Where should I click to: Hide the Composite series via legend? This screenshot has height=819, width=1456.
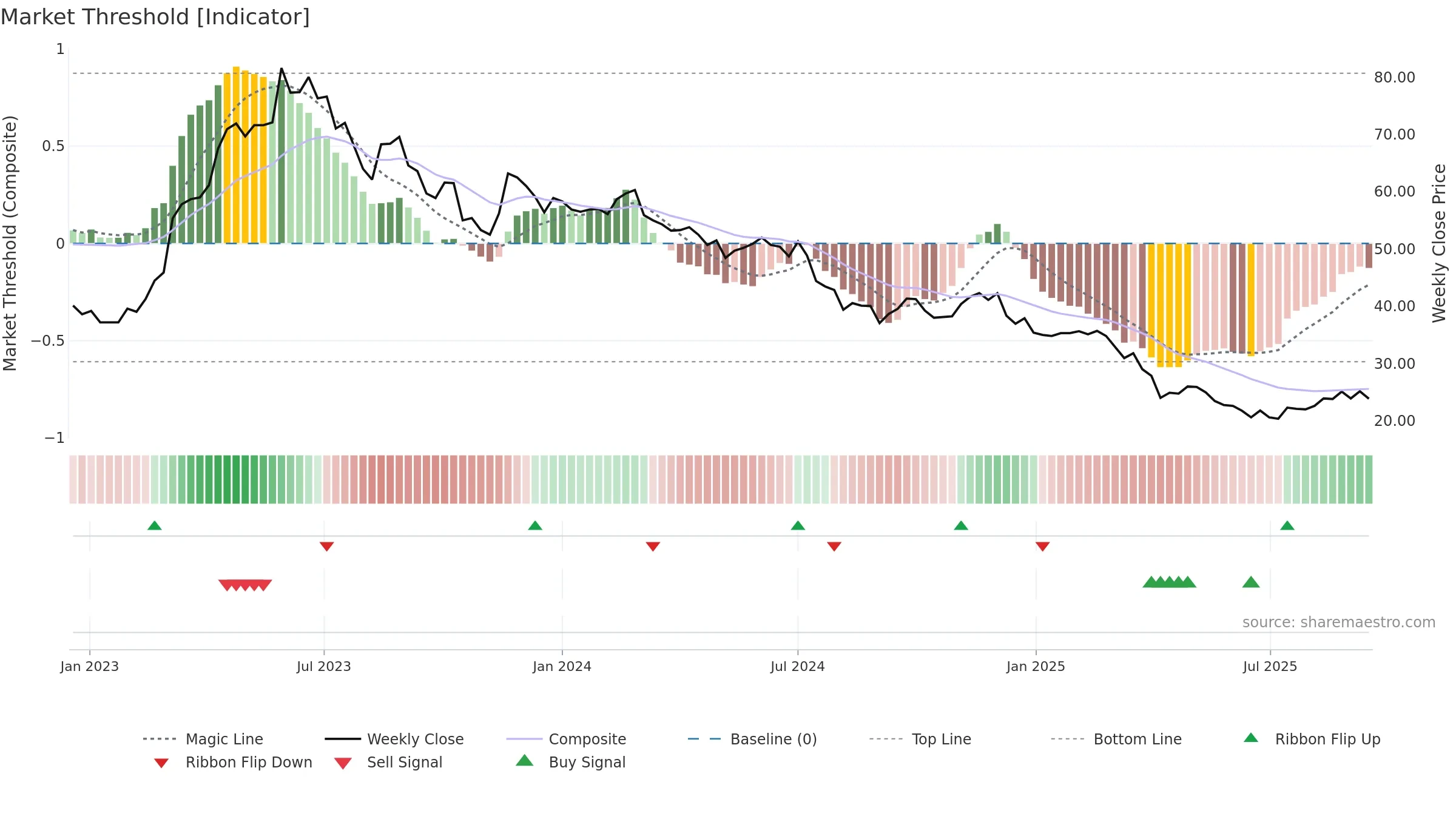566,739
